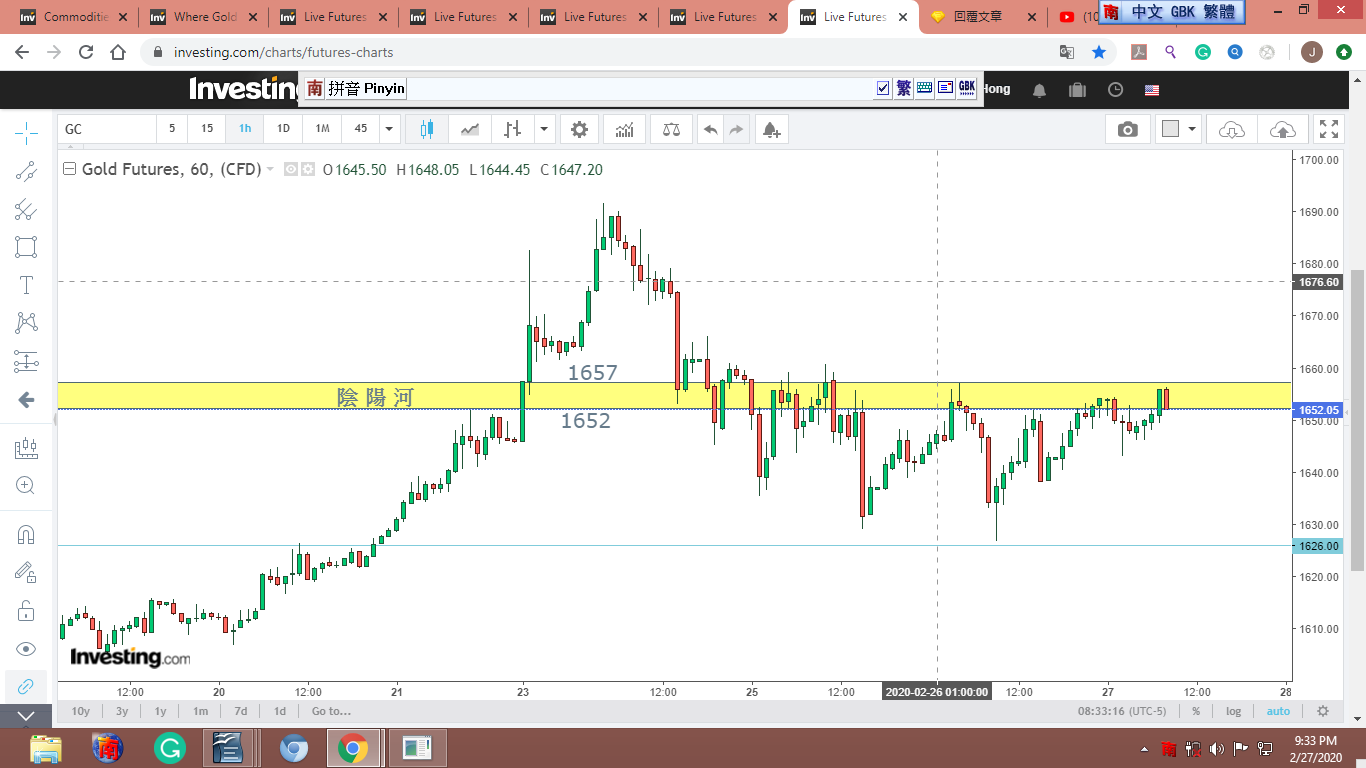Select the Text annotation tool
The height and width of the screenshot is (768, 1366).
[x=26, y=285]
